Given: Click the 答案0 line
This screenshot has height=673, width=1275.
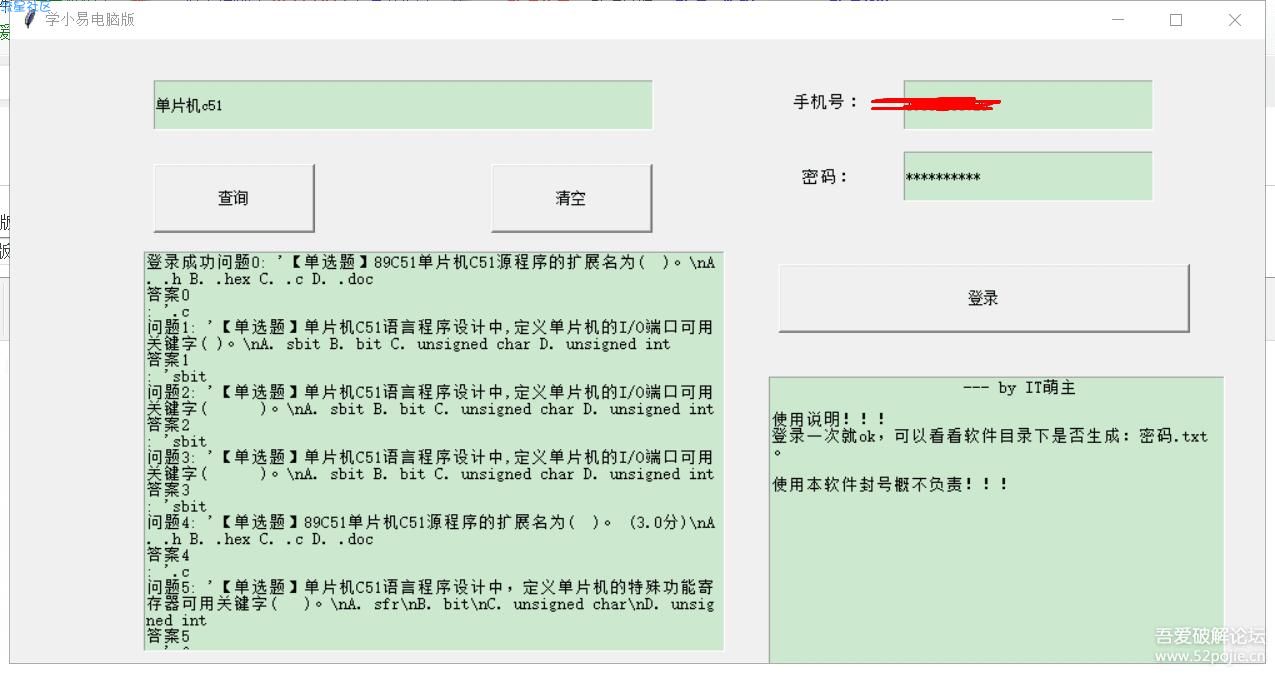Looking at the screenshot, I should point(168,295).
